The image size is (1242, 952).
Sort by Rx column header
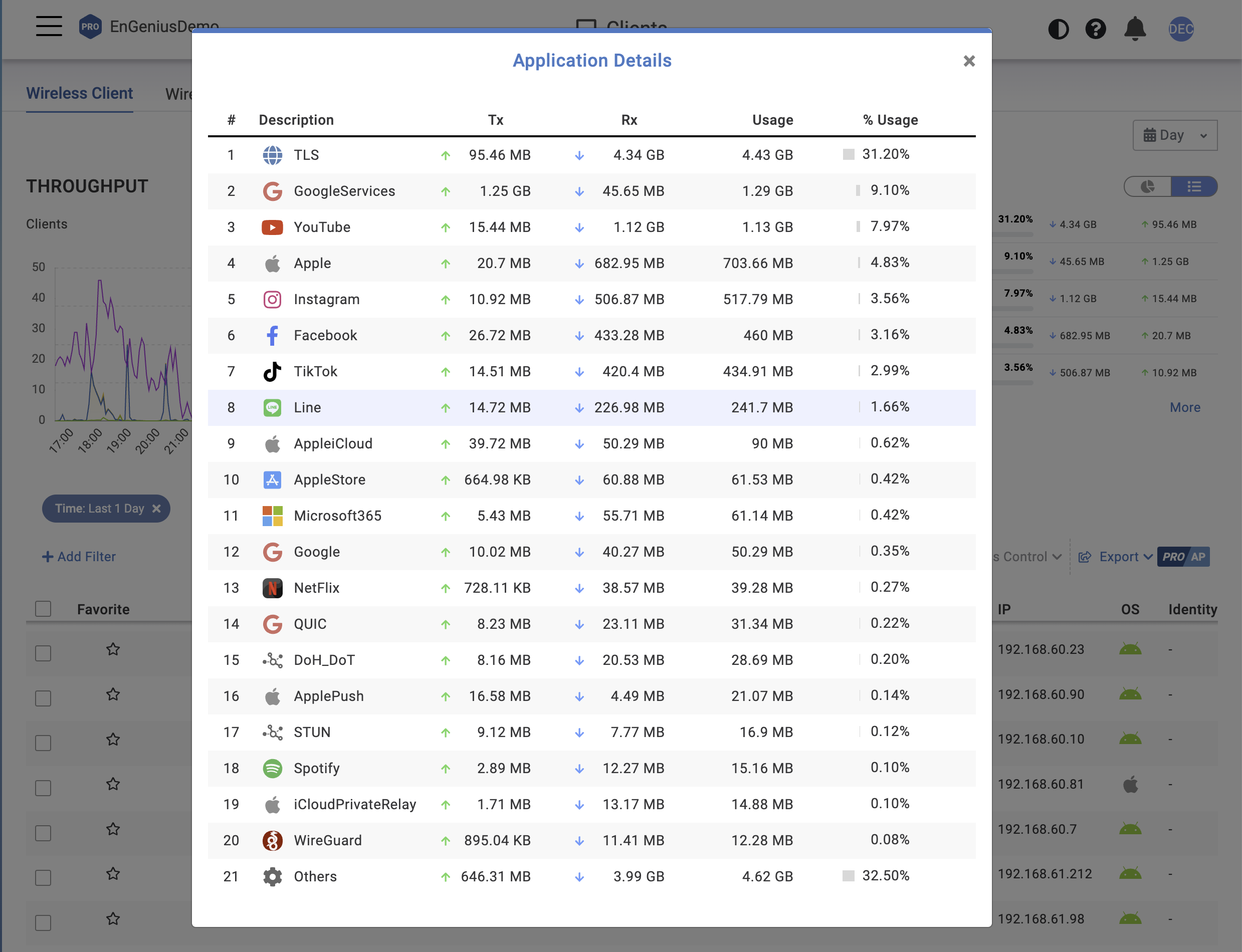point(629,120)
